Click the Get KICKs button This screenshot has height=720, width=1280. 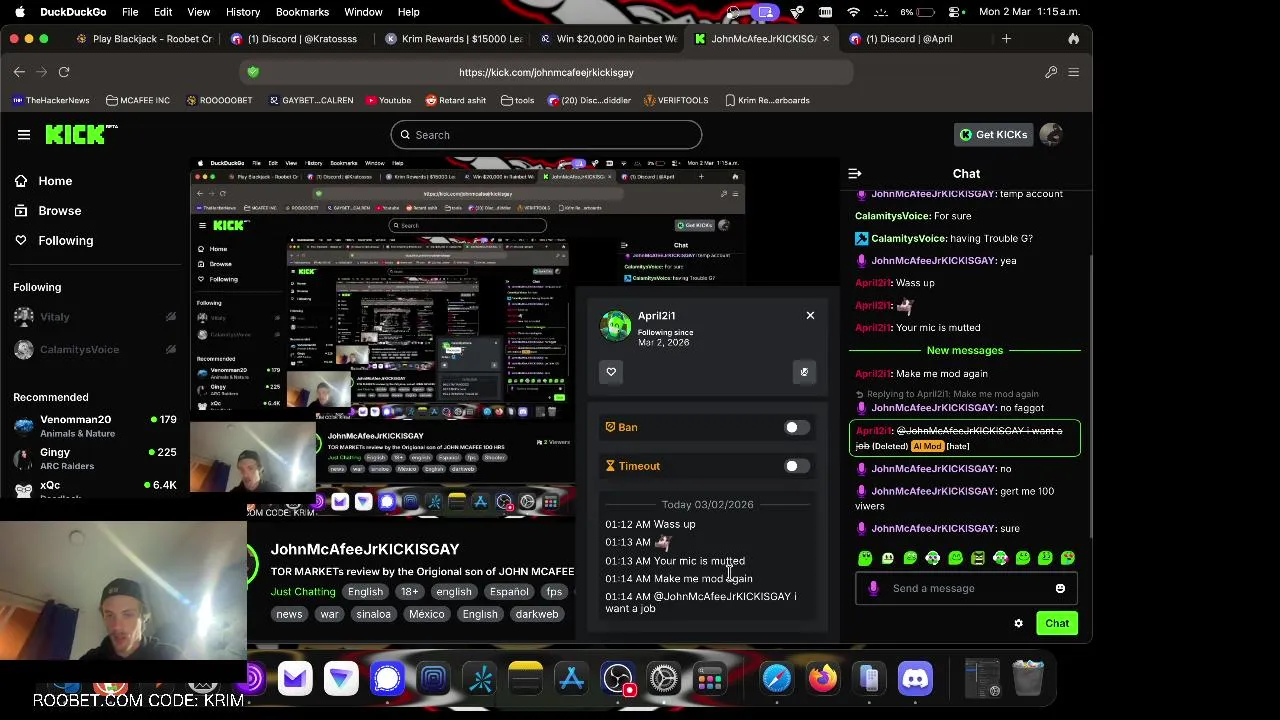[x=994, y=135]
